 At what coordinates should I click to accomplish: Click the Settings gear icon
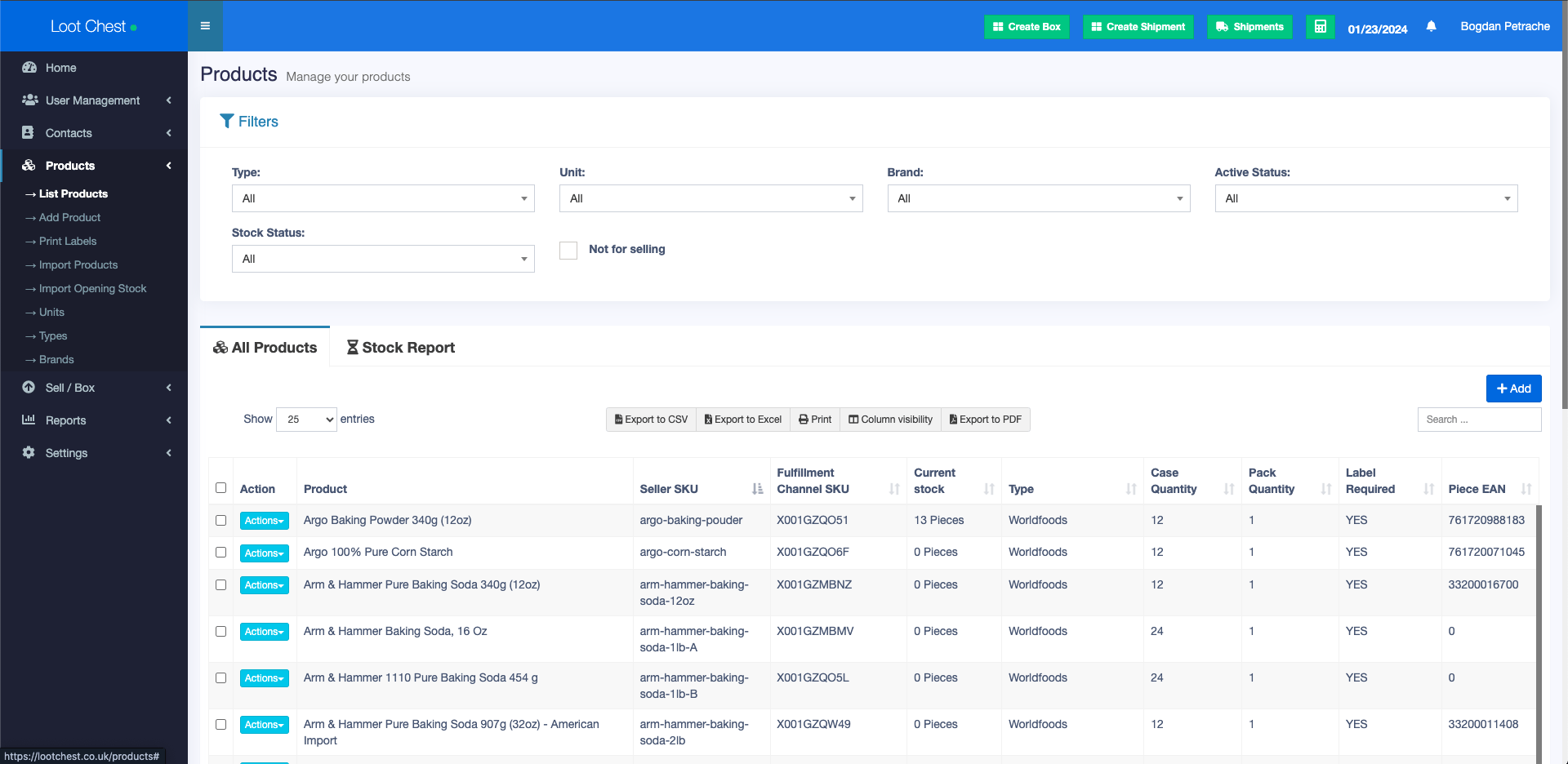pyautogui.click(x=29, y=452)
